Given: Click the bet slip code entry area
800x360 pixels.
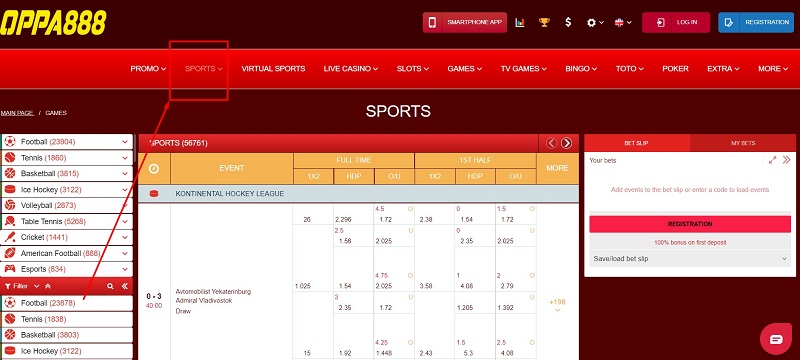Looking at the screenshot, I should tap(690, 190).
